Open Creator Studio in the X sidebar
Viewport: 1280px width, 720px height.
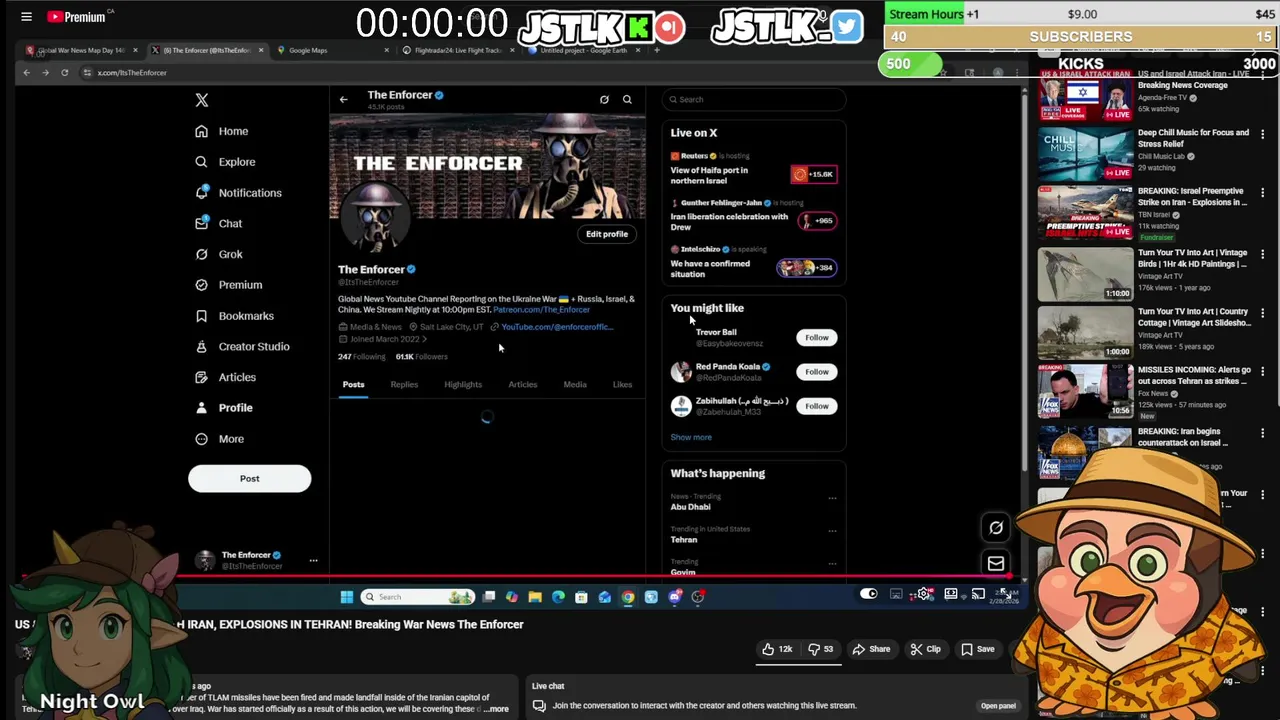242,347
